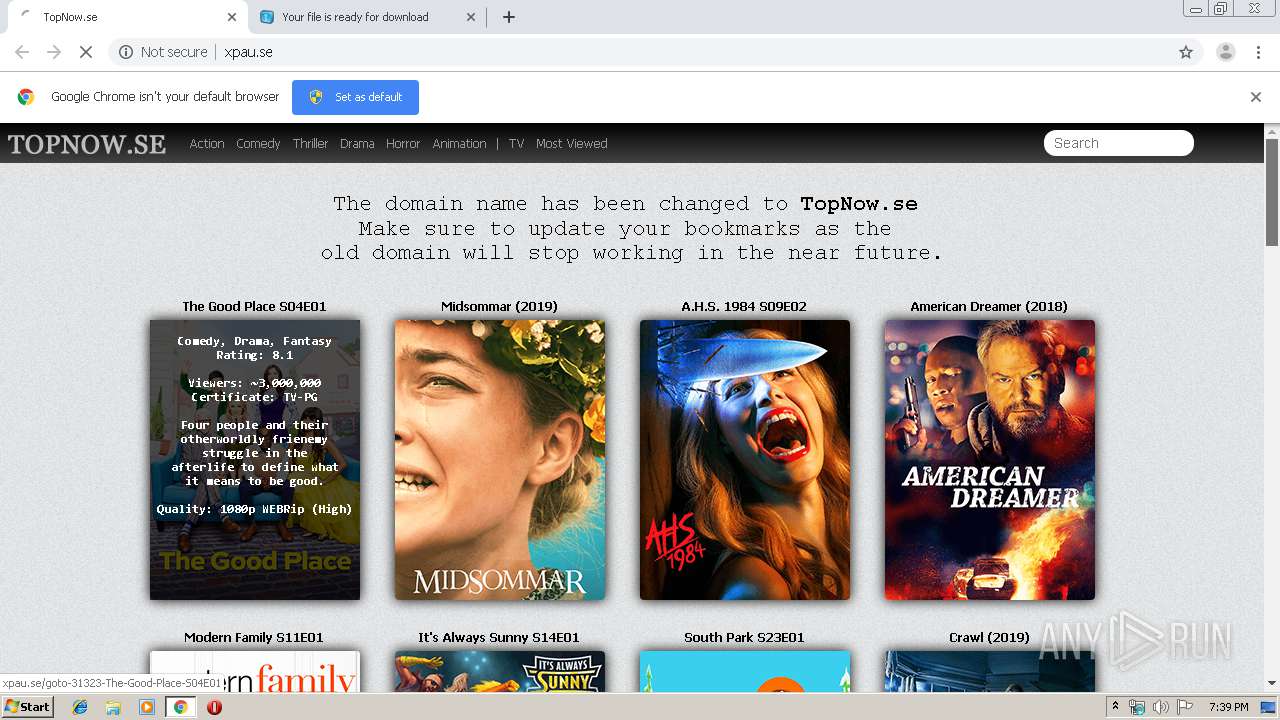Image resolution: width=1280 pixels, height=720 pixels.
Task: Click the page vertical scrollbar thumb
Action: click(1272, 192)
